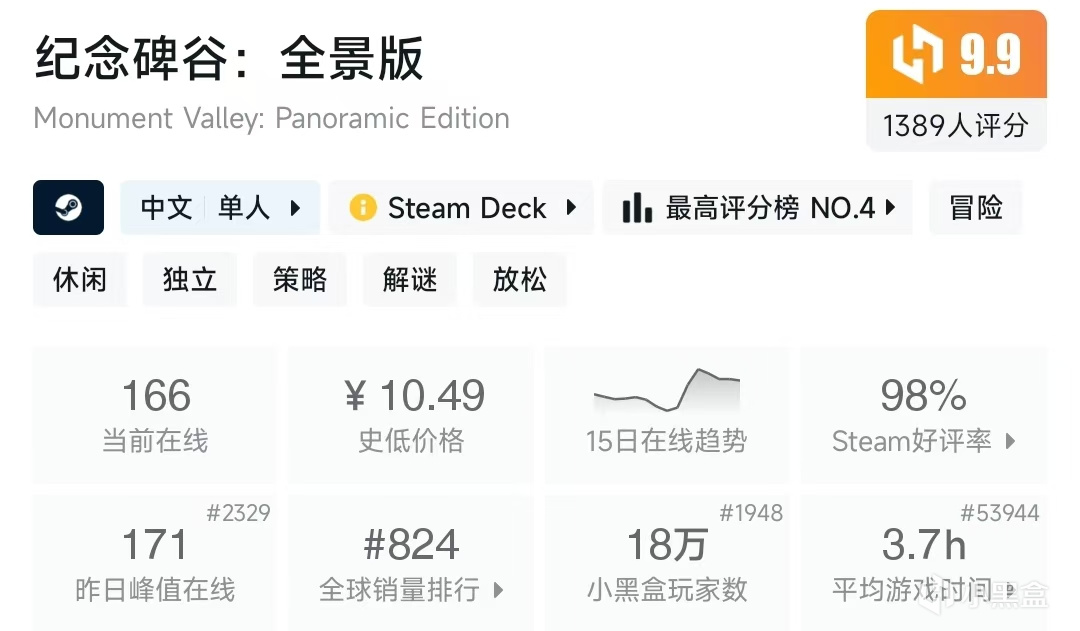Open the 小黑盒玩家数 18万 card

tap(666, 561)
